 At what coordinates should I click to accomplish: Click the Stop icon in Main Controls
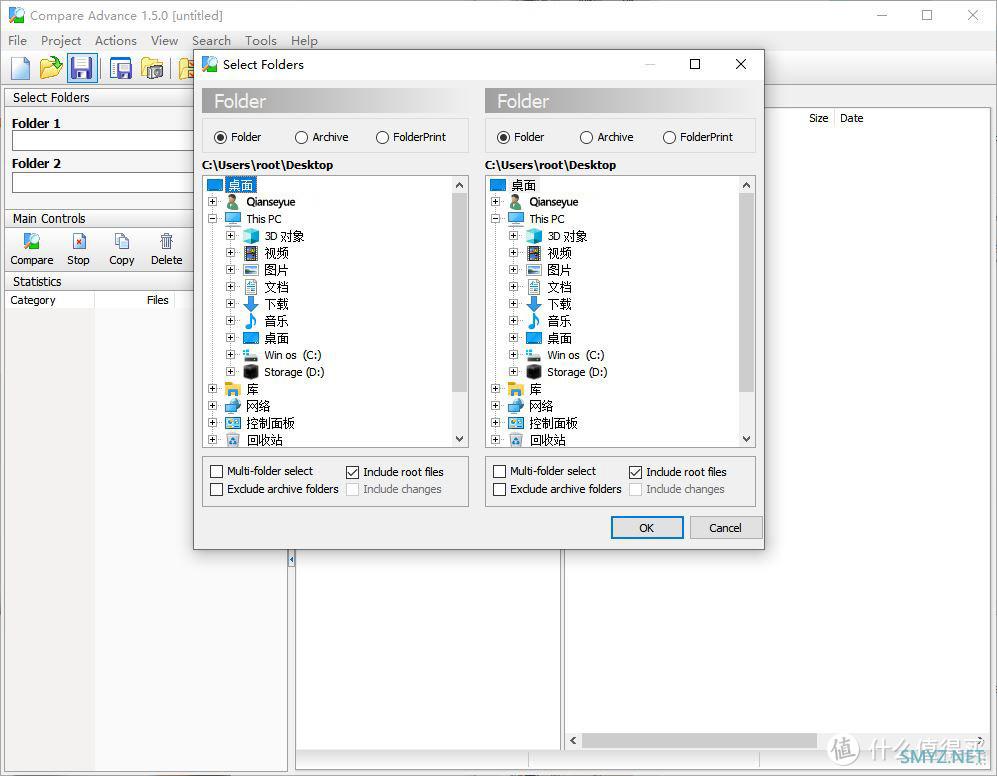(x=79, y=241)
